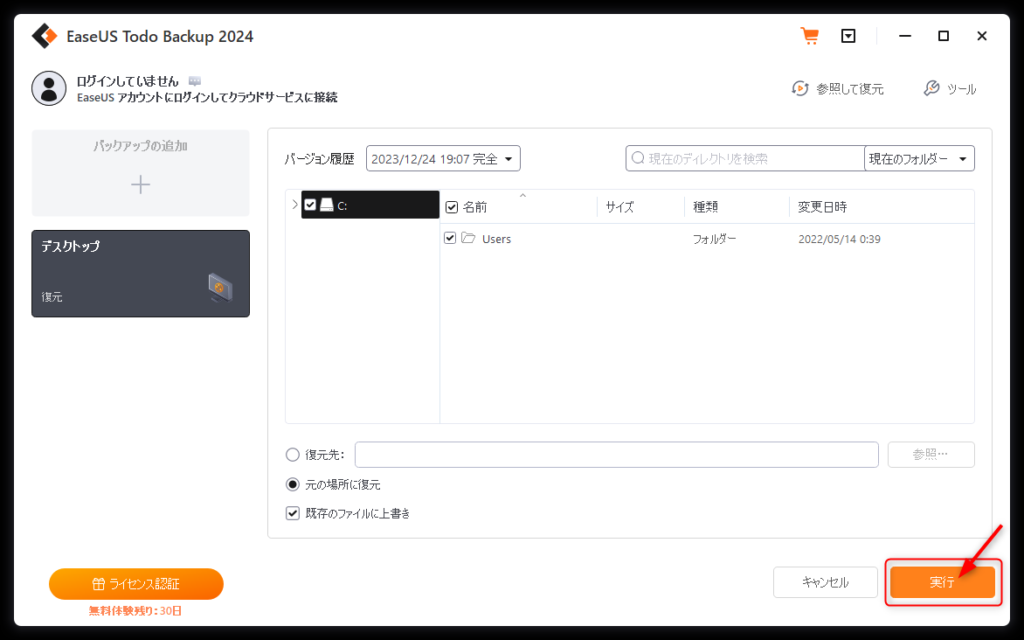This screenshot has width=1024, height=640.
Task: Open the バージョン履歴 date dropdown
Action: click(x=443, y=158)
